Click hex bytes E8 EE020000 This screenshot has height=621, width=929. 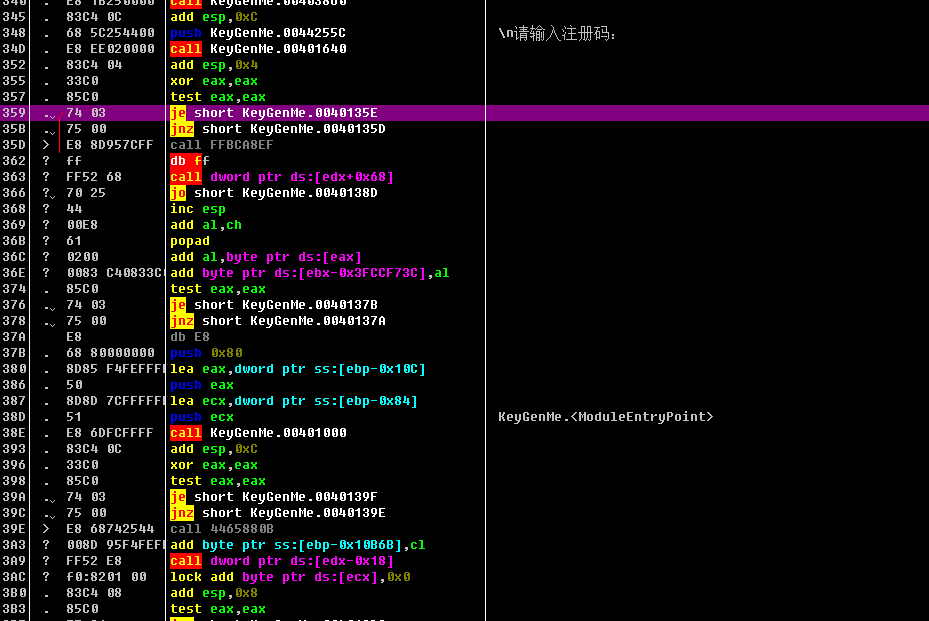[x=110, y=49]
